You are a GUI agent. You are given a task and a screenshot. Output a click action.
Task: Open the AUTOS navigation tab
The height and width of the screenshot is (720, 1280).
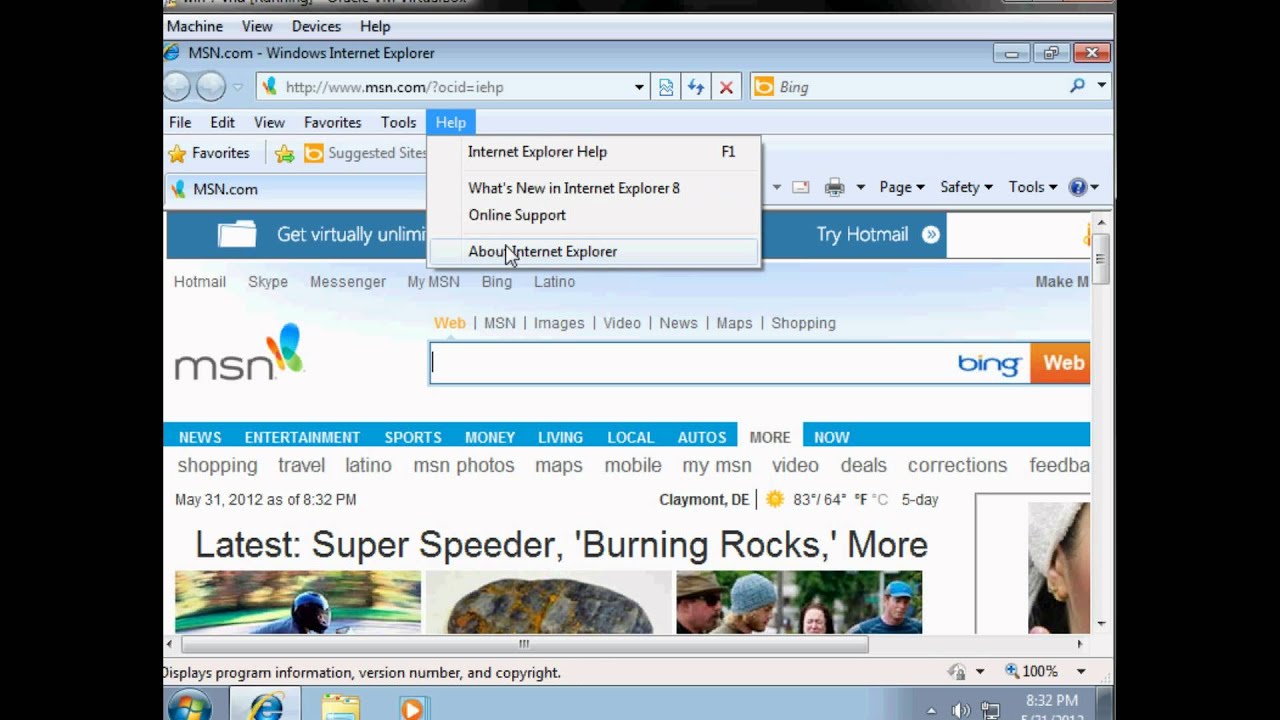(702, 437)
